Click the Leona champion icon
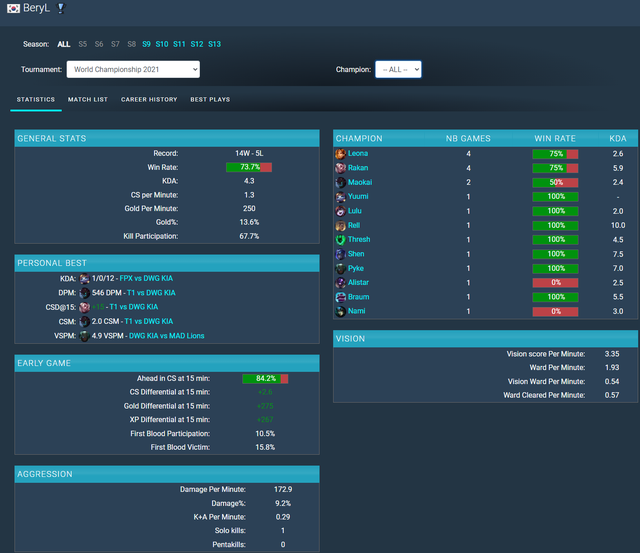 coord(341,154)
